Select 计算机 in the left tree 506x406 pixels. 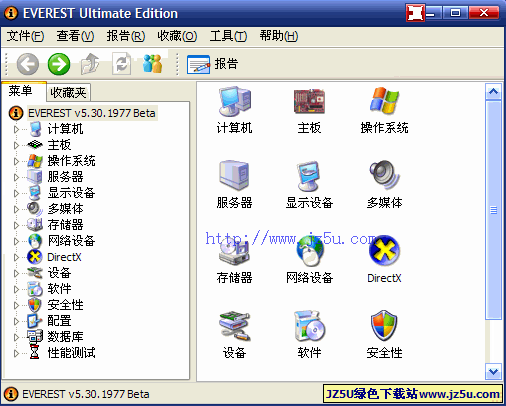tap(65, 129)
